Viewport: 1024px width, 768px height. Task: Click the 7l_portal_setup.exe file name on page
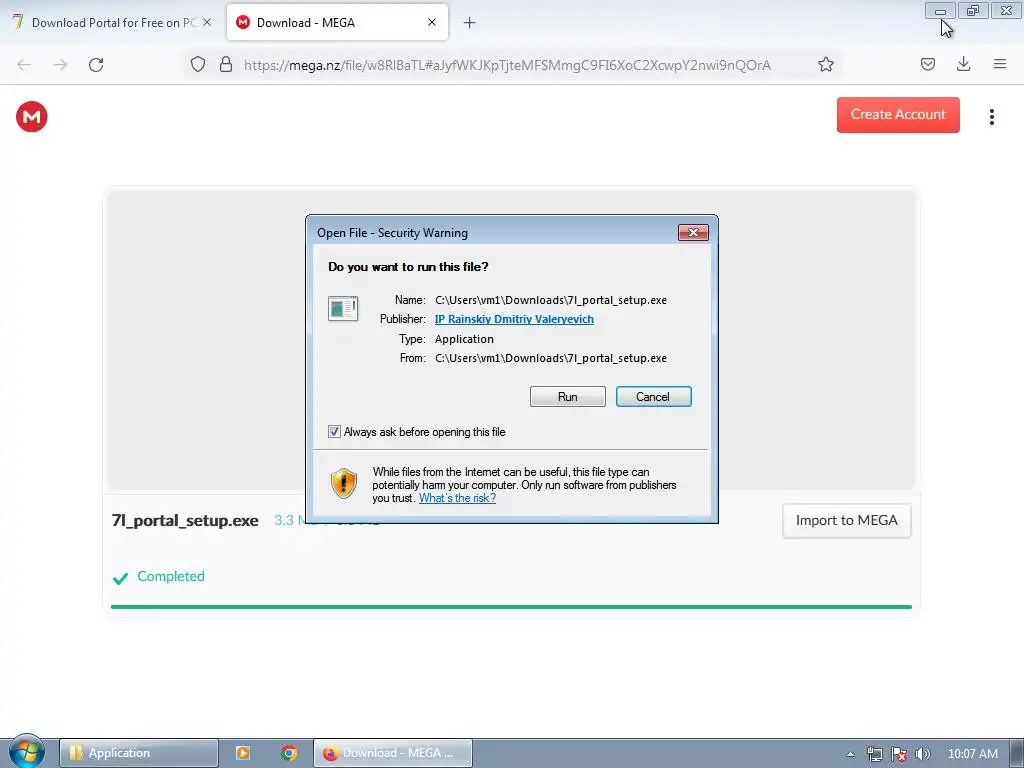pyautogui.click(x=185, y=520)
